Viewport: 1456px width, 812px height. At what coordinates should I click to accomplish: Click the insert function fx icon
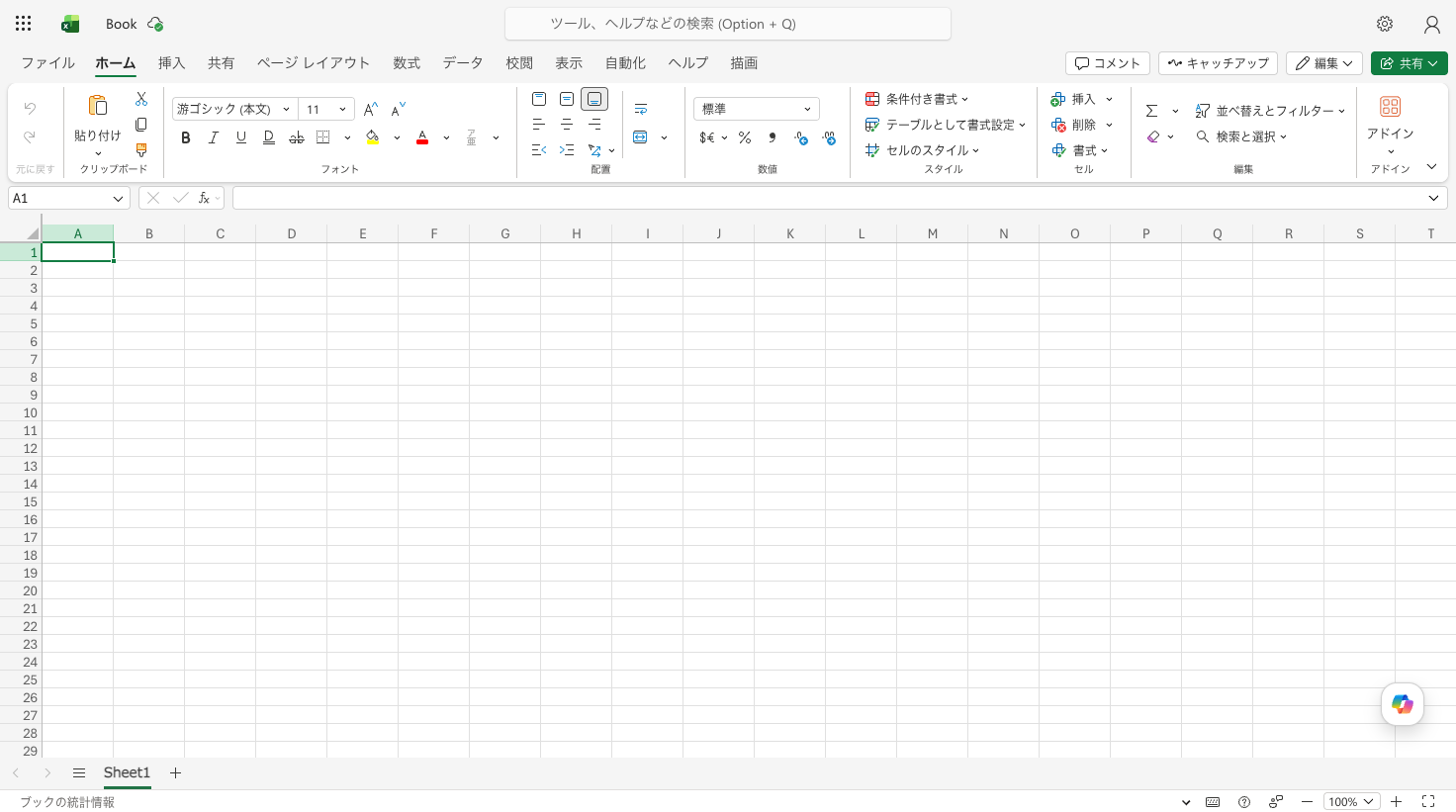[204, 198]
